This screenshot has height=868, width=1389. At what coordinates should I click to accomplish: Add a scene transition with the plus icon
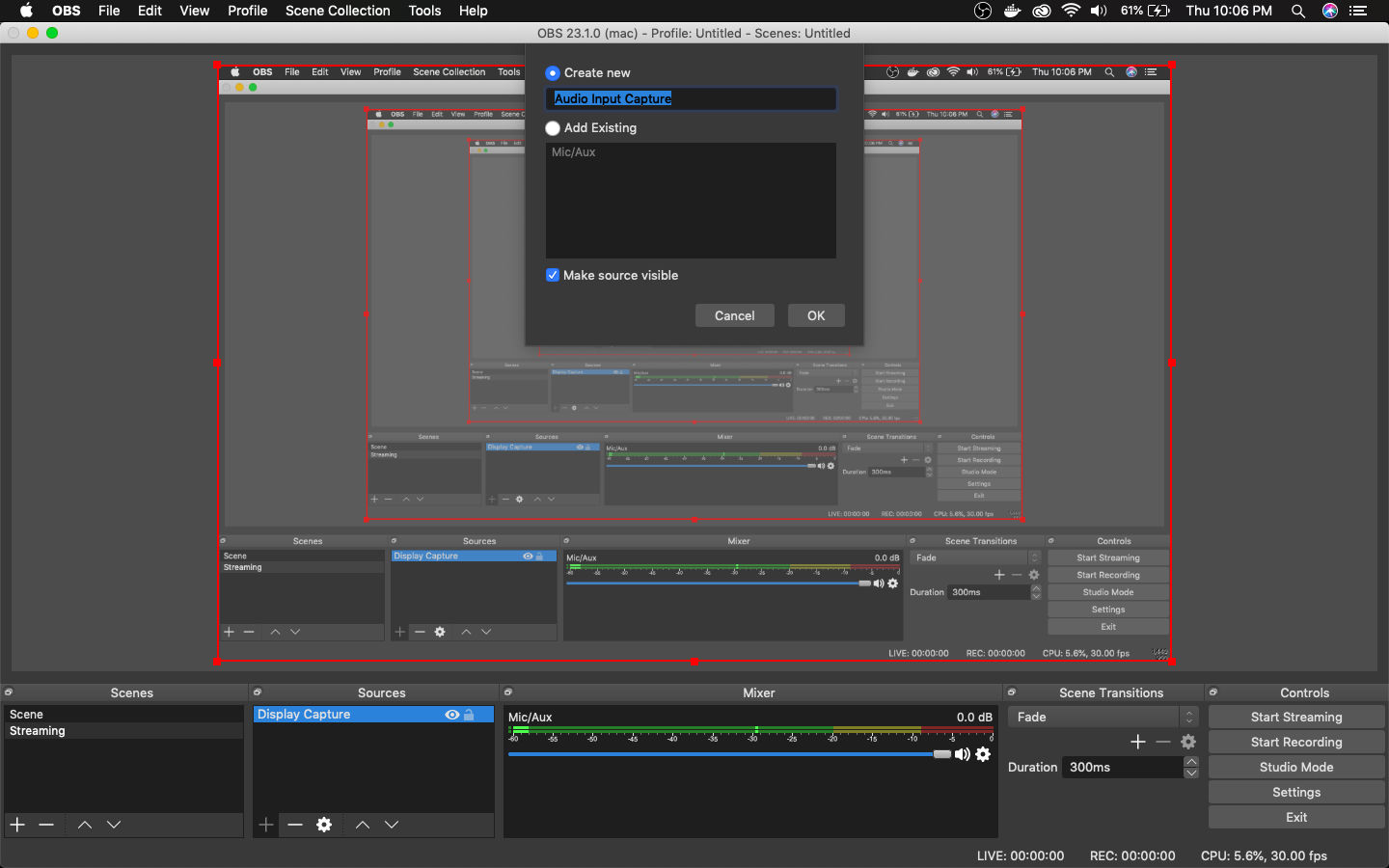click(x=1138, y=742)
